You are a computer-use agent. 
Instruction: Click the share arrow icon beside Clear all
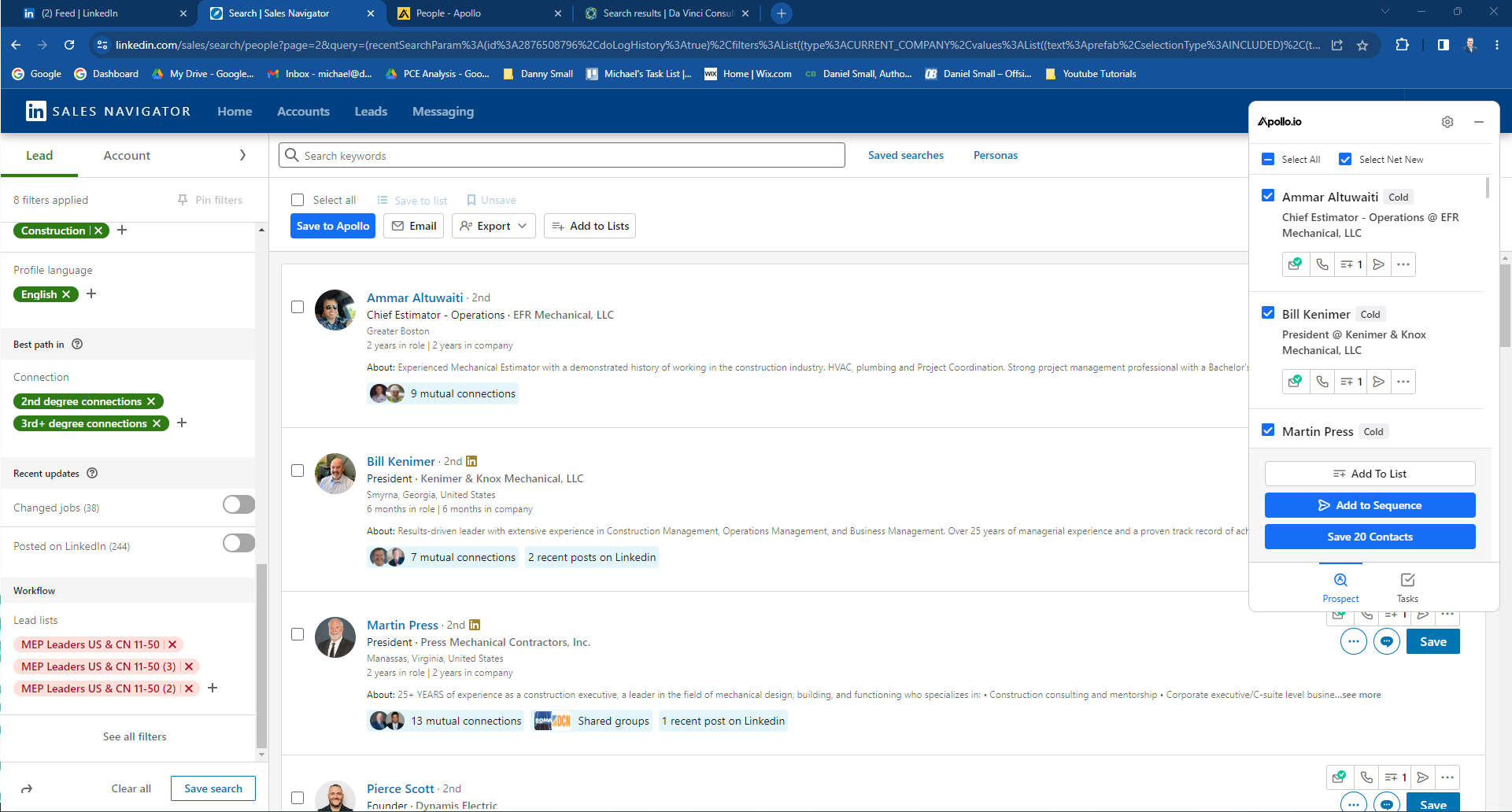pyautogui.click(x=27, y=788)
